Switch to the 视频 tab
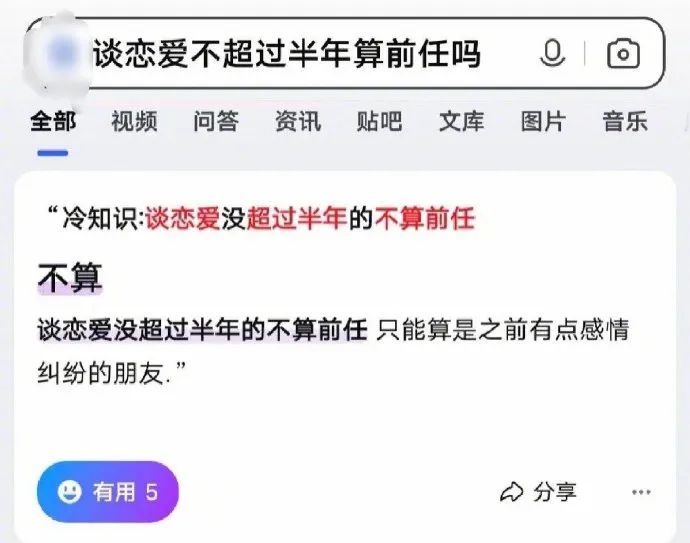The height and width of the screenshot is (543, 690). coord(134,121)
